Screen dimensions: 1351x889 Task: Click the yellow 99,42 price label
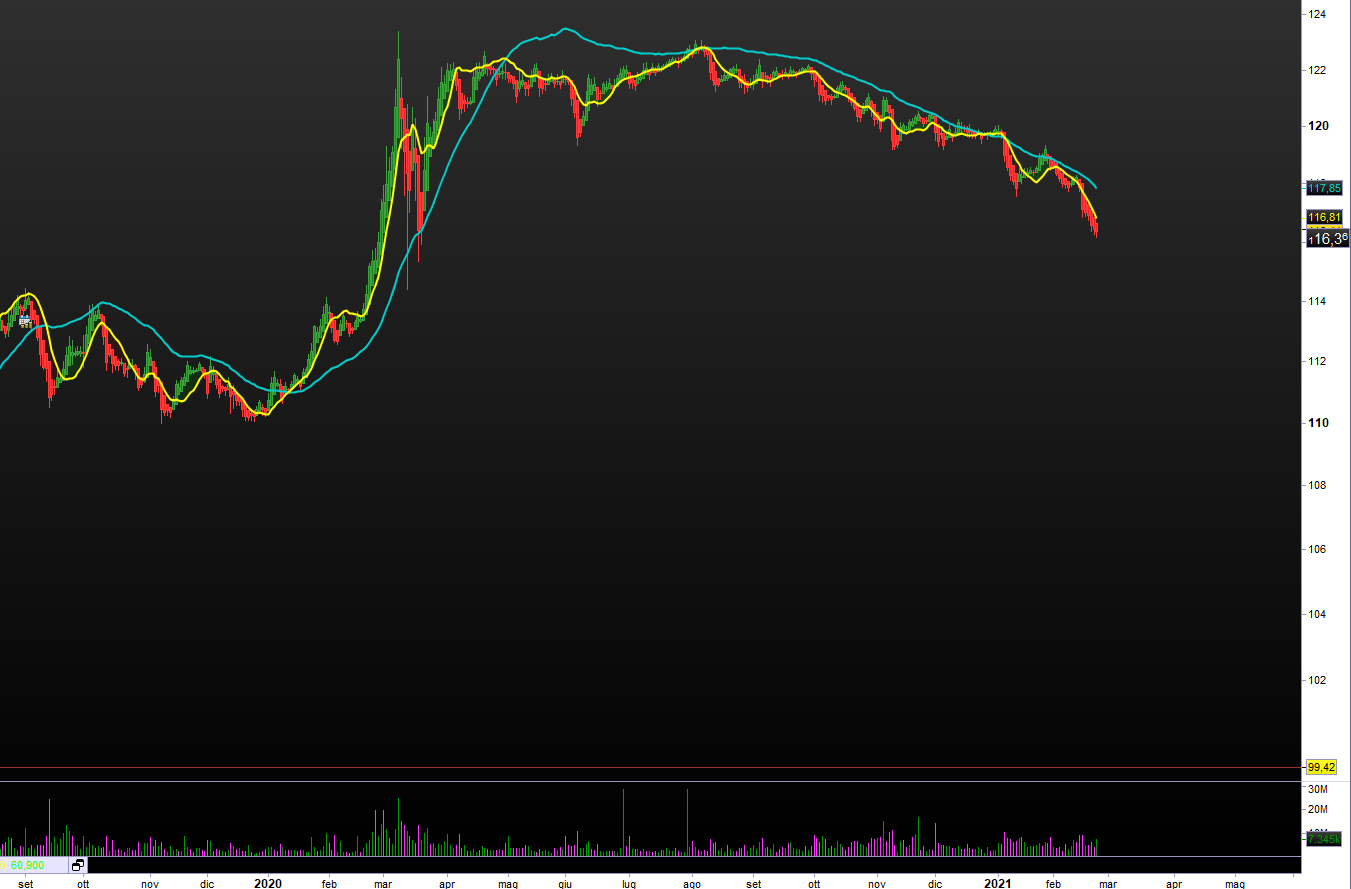coord(1321,767)
